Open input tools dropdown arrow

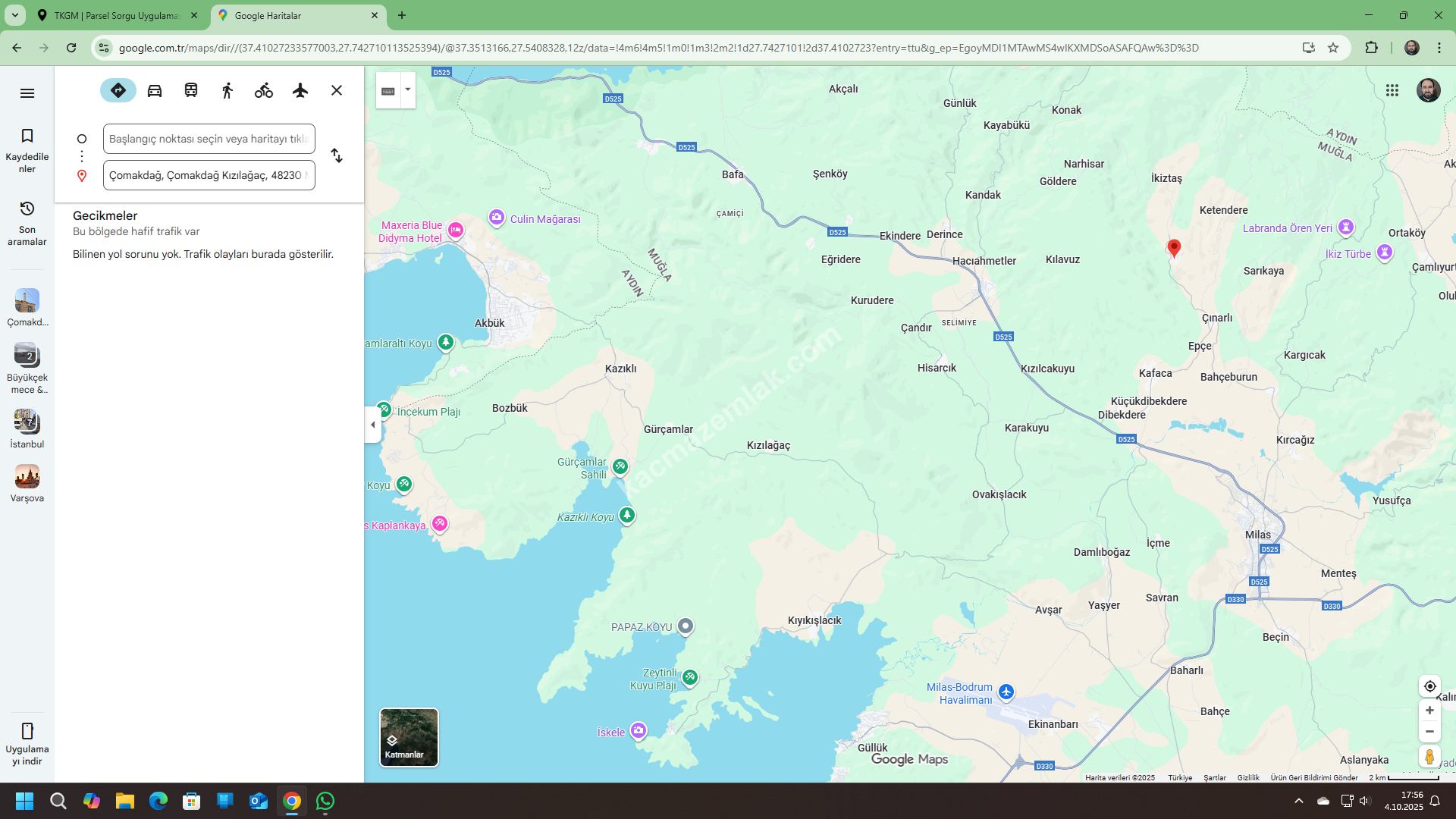coord(408,89)
